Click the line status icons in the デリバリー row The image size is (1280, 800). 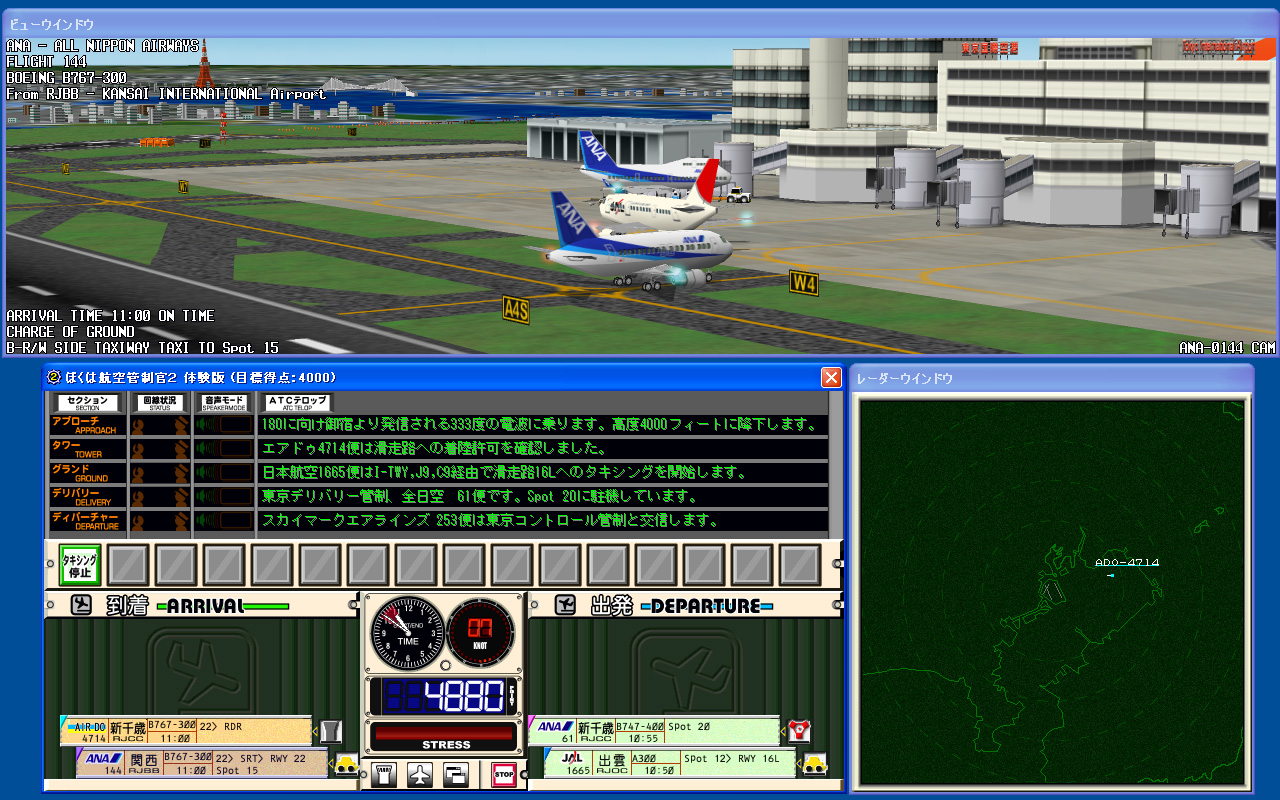coord(160,496)
